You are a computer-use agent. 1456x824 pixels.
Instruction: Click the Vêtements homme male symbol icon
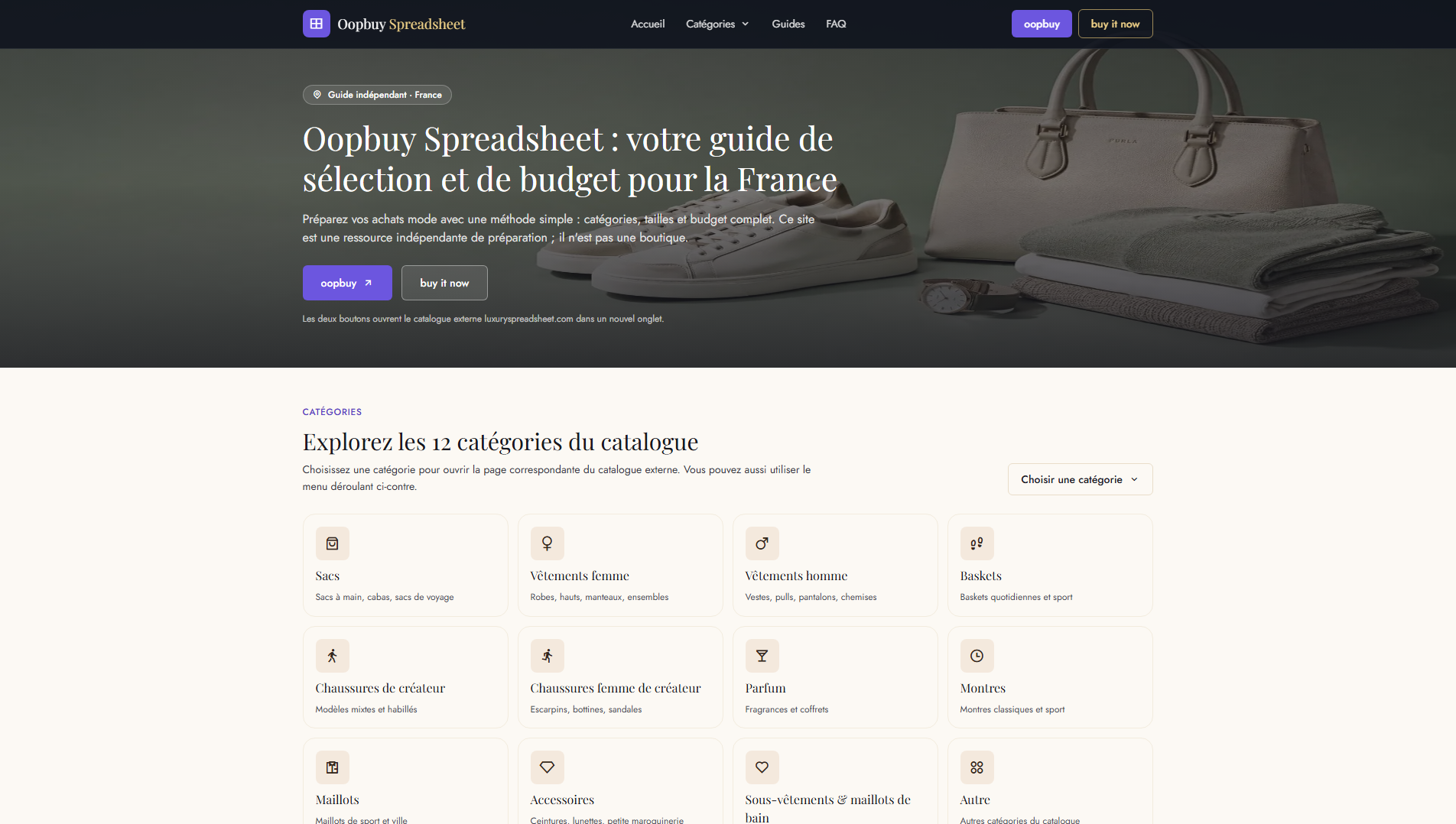(x=762, y=543)
